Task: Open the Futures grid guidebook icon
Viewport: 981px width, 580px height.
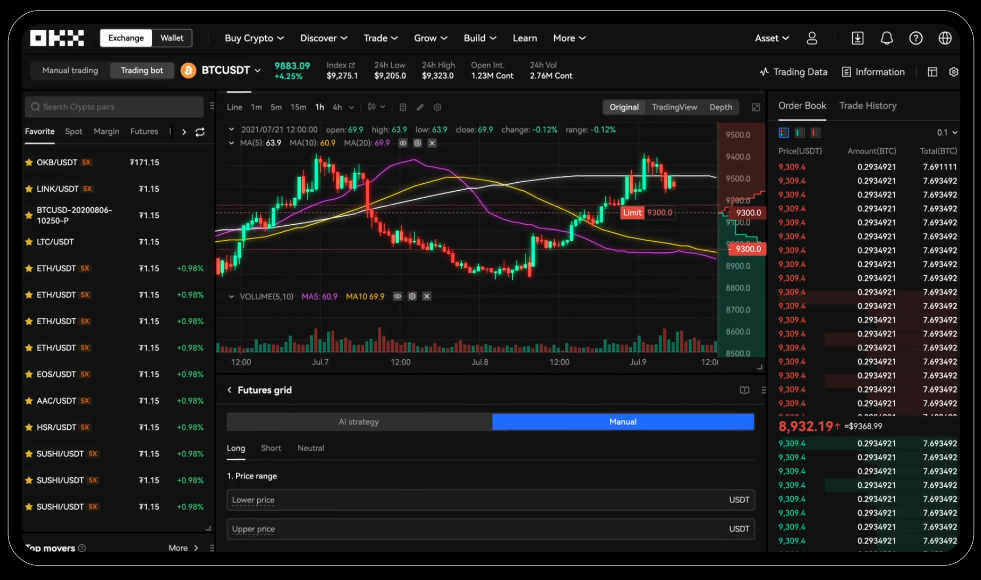Action: tap(744, 390)
